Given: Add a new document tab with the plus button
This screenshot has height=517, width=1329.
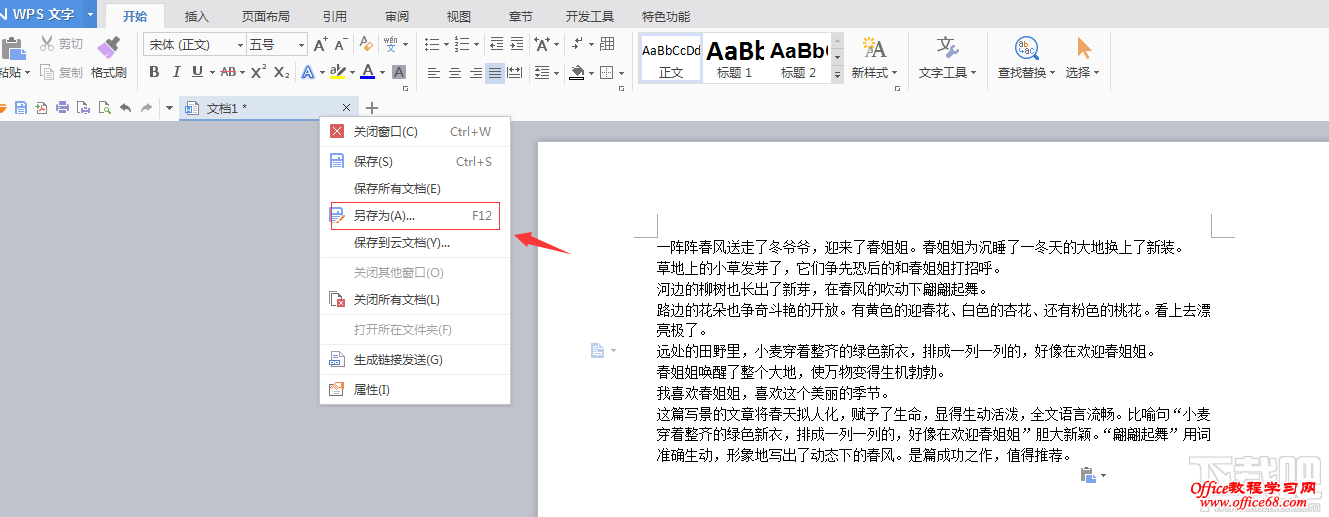Looking at the screenshot, I should (x=372, y=108).
